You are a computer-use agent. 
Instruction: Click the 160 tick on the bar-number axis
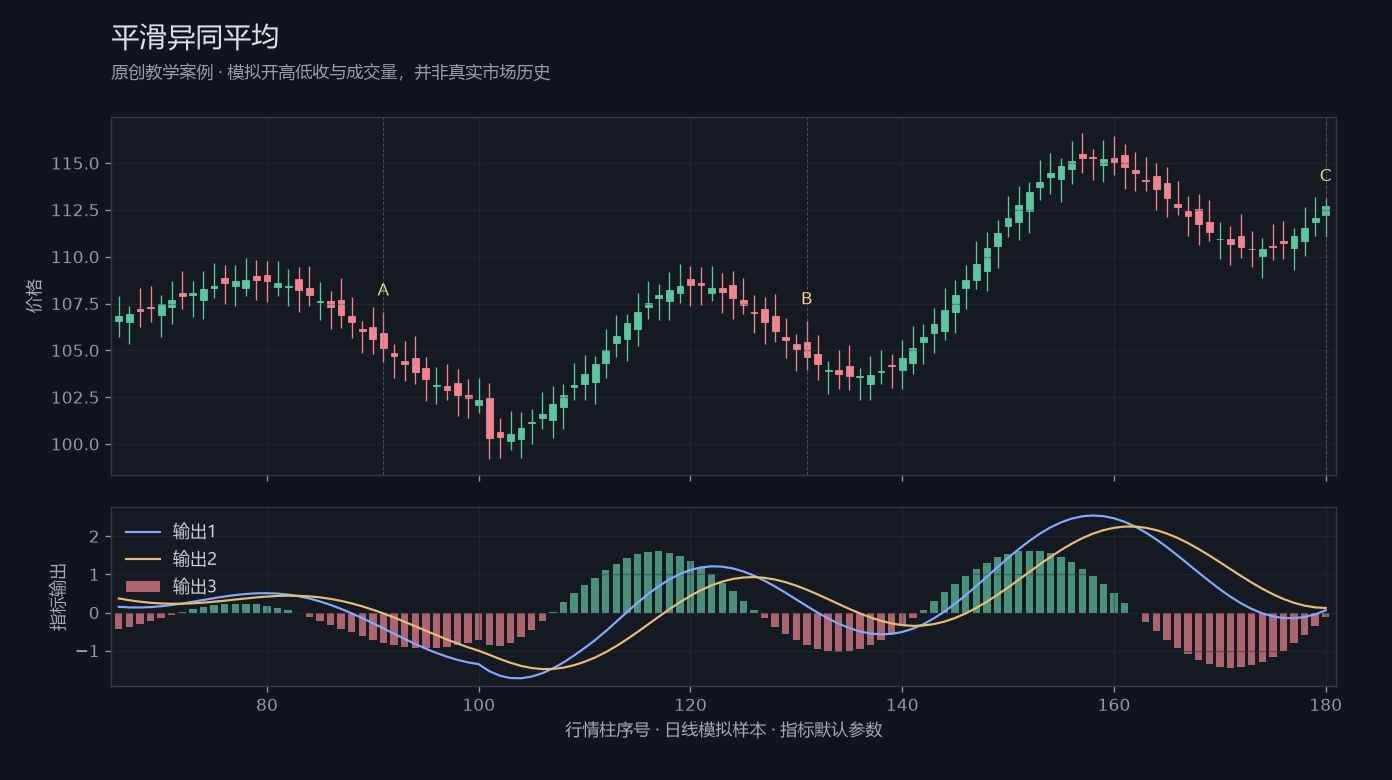coord(1114,704)
